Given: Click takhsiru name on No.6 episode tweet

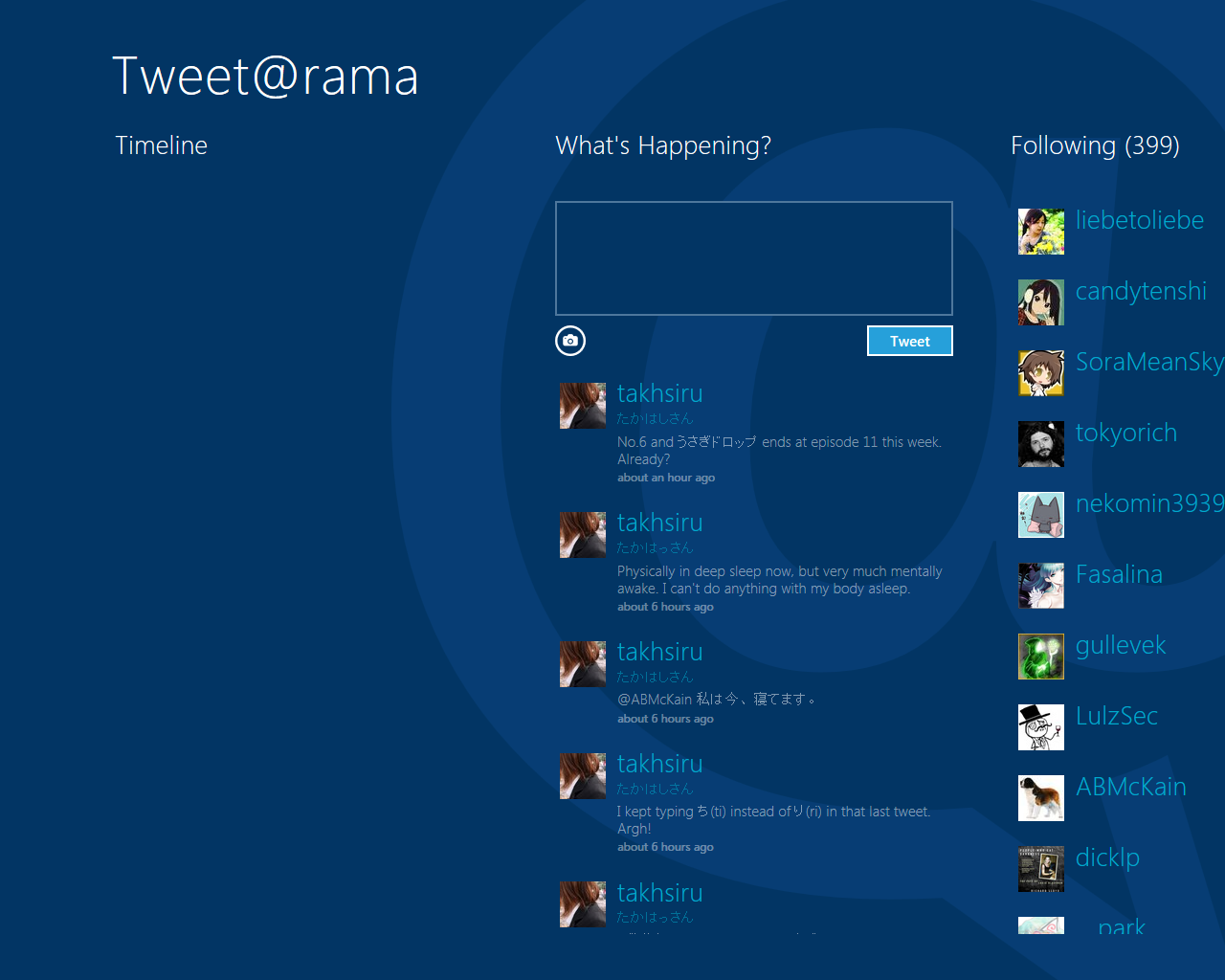Looking at the screenshot, I should pos(660,393).
